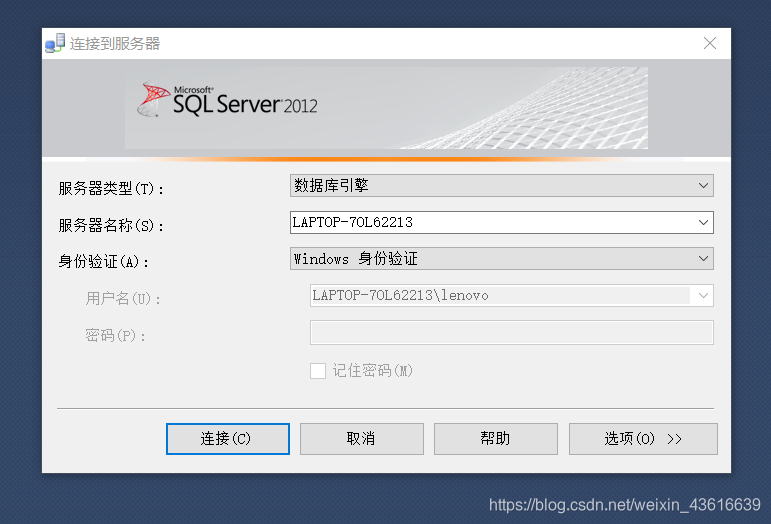This screenshot has height=524, width=771.
Task: Click the SQL Server 2012 logo
Action: pos(228,100)
